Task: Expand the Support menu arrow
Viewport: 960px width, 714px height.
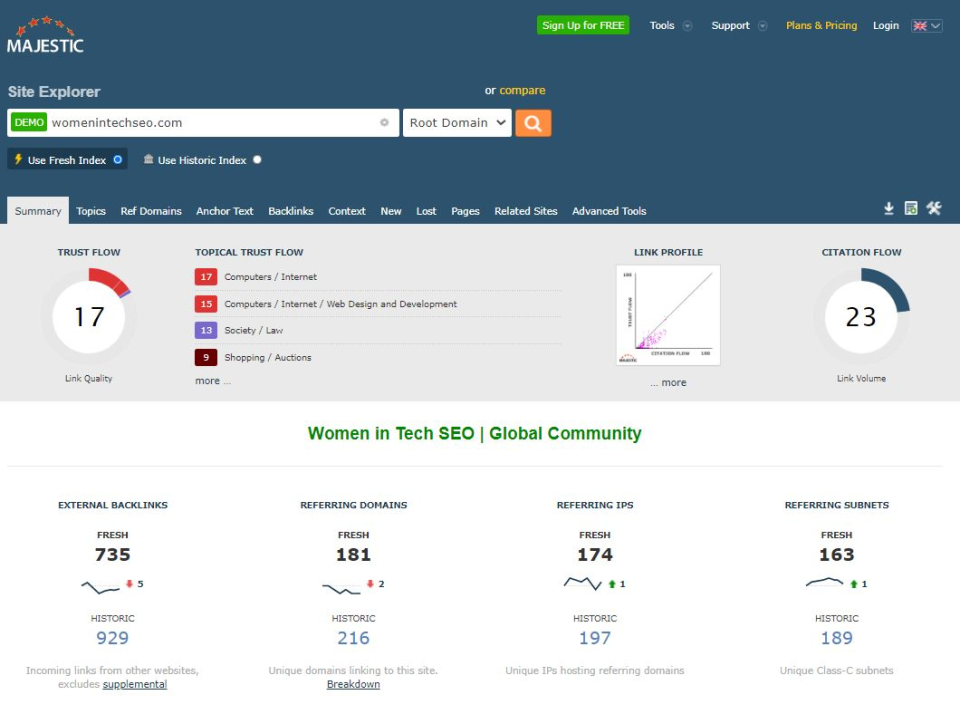Action: click(762, 26)
